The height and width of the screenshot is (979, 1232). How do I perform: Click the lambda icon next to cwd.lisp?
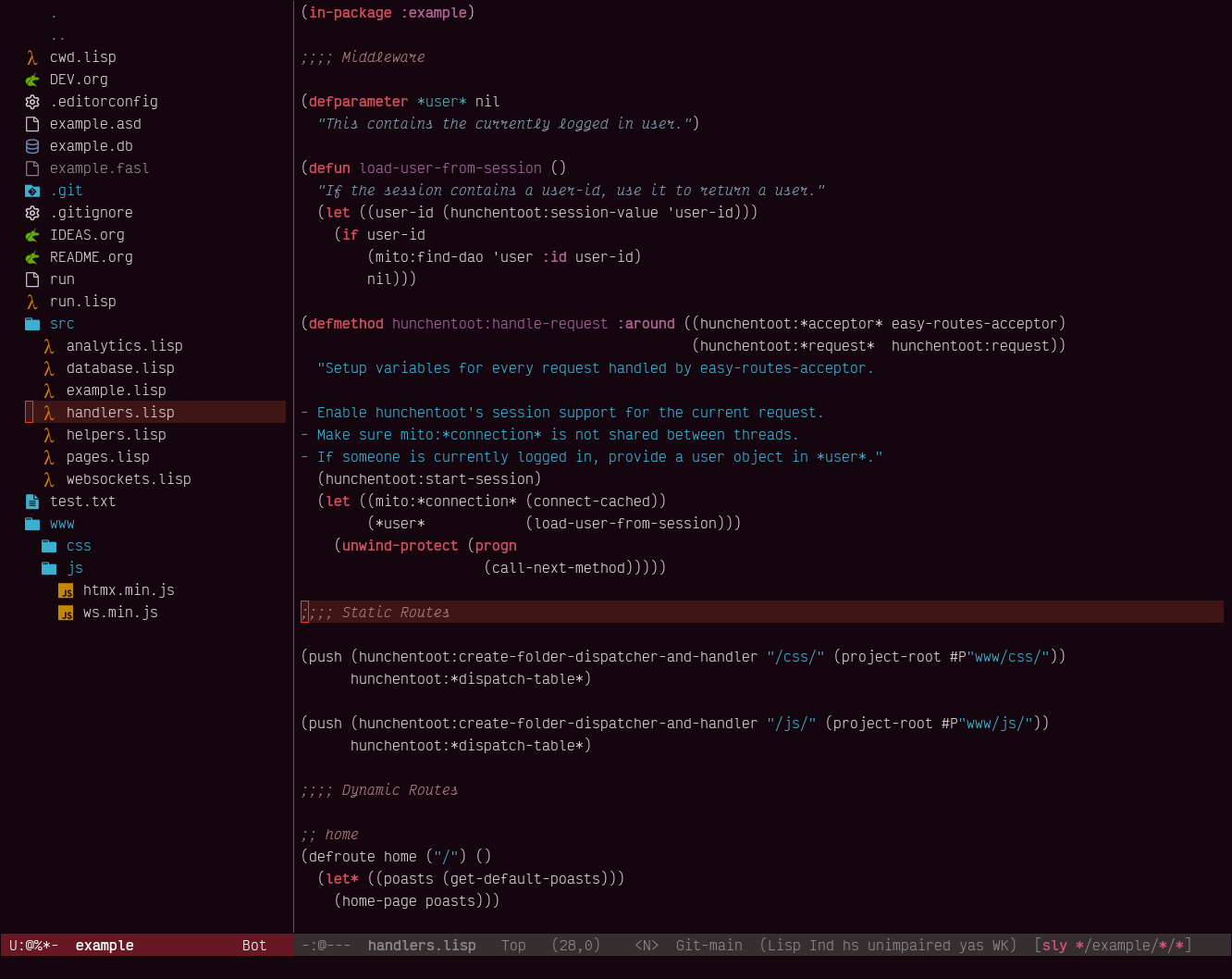click(x=32, y=57)
